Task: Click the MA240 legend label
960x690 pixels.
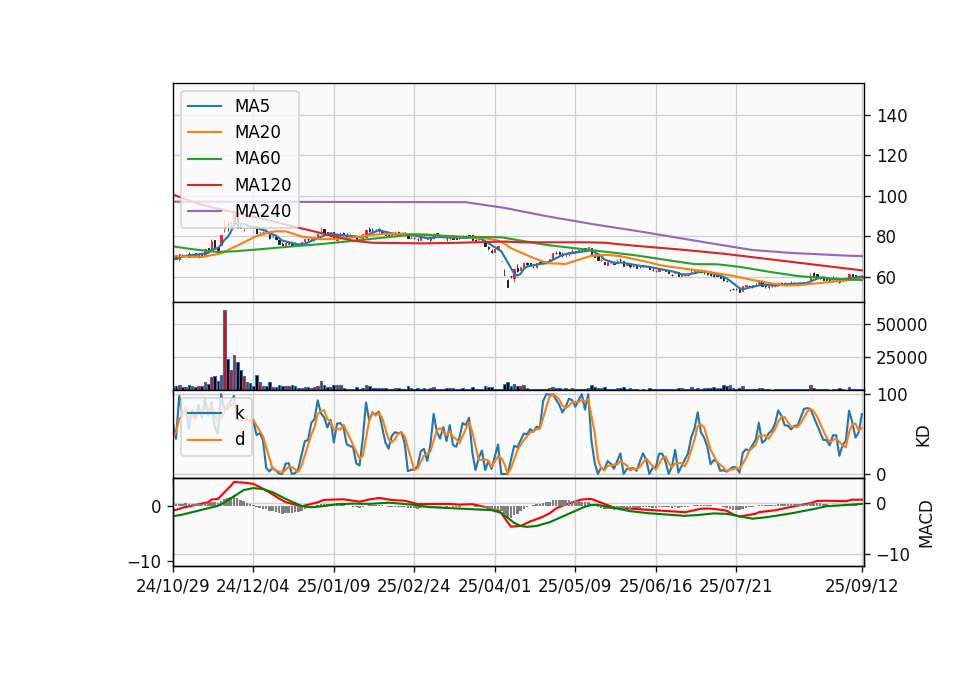Action: [263, 211]
